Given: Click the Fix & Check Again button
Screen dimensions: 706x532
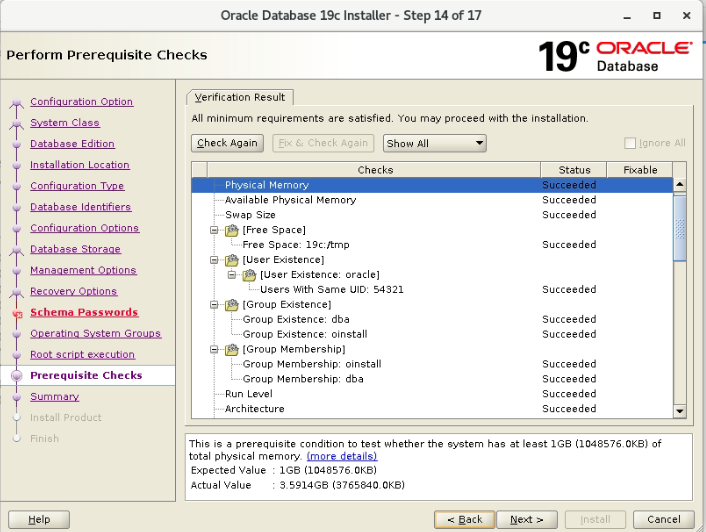Looking at the screenshot, I should (323, 143).
